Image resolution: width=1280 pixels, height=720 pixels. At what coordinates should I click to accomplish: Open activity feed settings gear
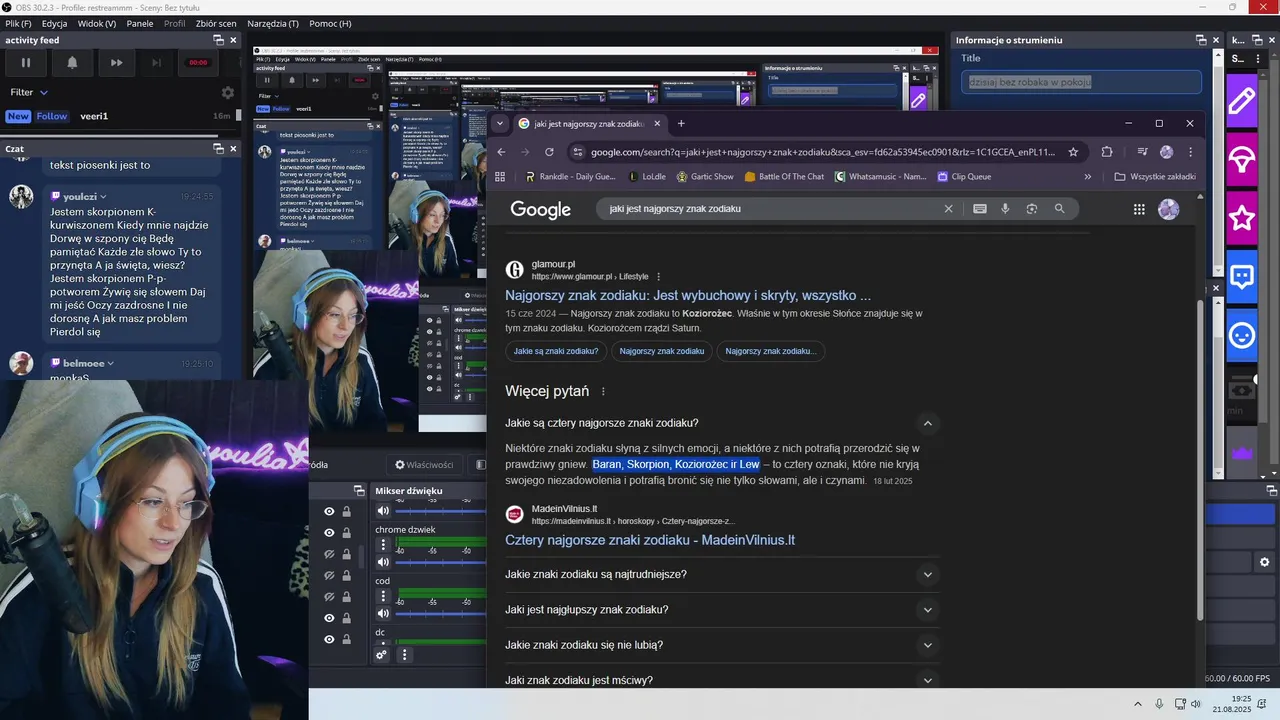(228, 92)
